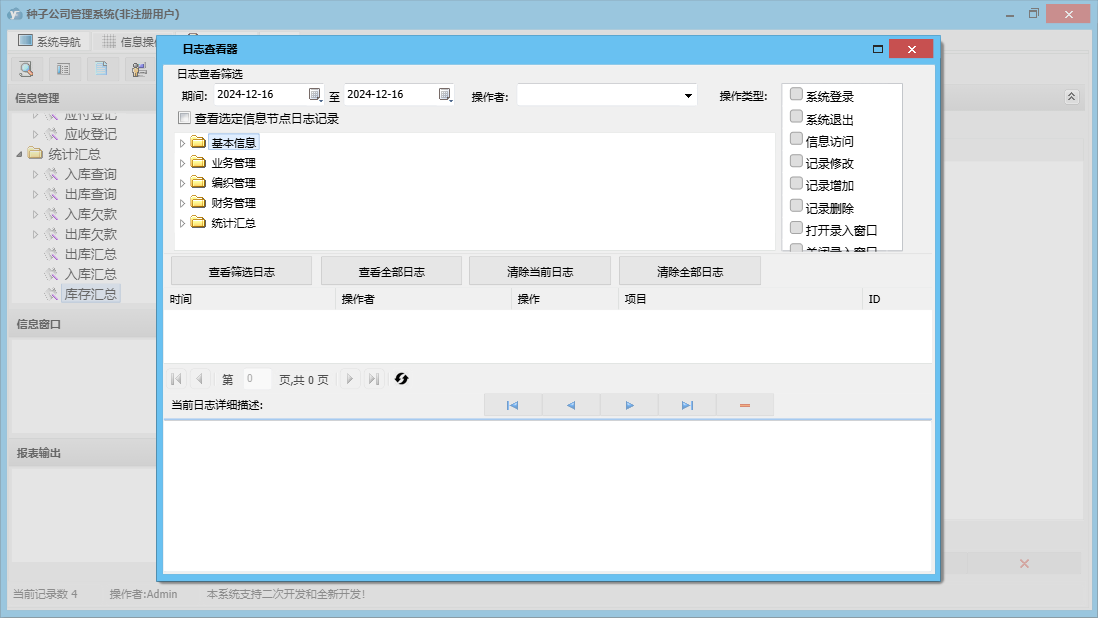Show next log detail record
Viewport: 1098px width, 618px height.
click(x=629, y=405)
